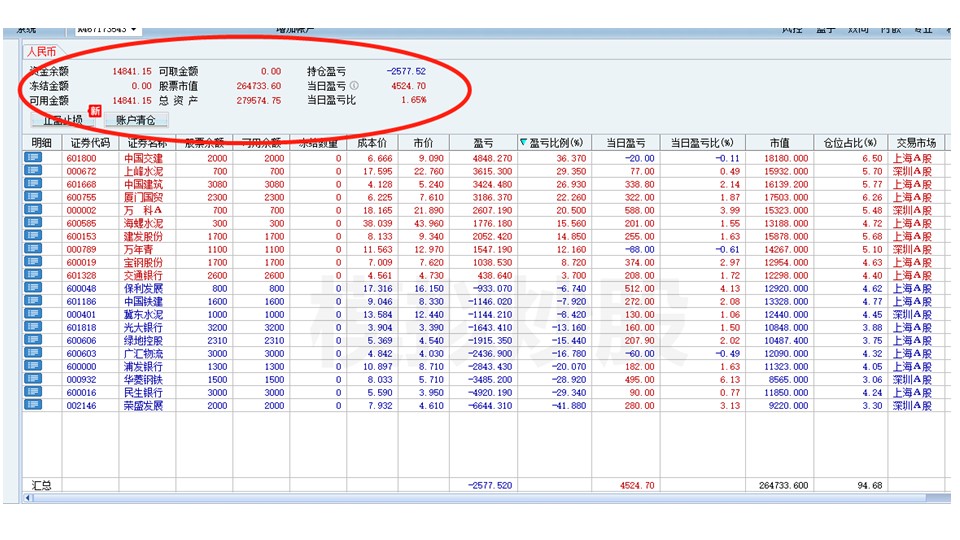Click the 市值 column header
Screen dimensions: 960x540
point(779,143)
